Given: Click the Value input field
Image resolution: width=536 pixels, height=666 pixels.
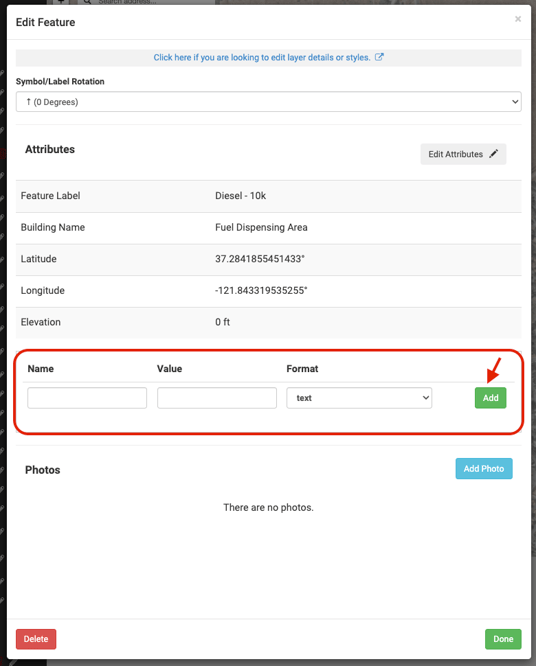Looking at the screenshot, I should coord(217,398).
